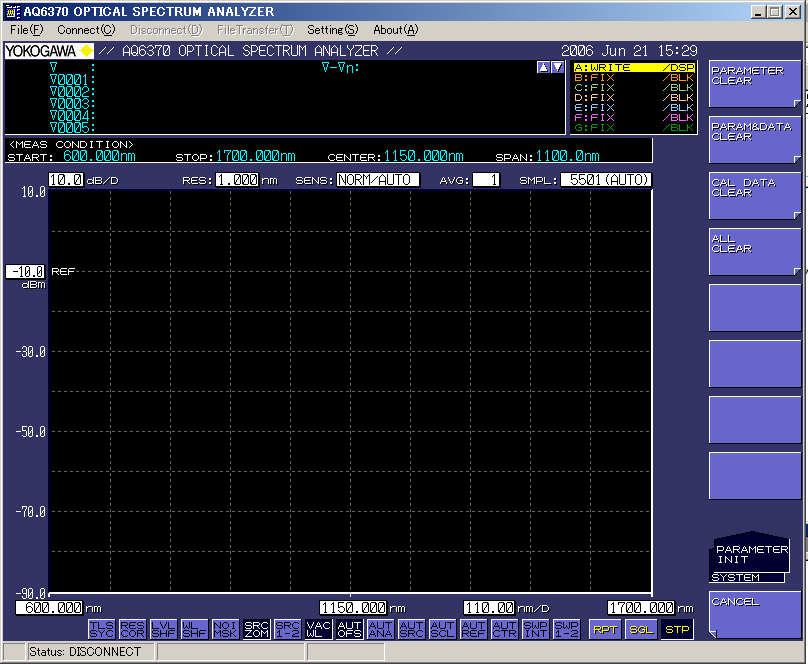This screenshot has height=664, width=808.
Task: Open the Connect menu
Action: pos(86,30)
